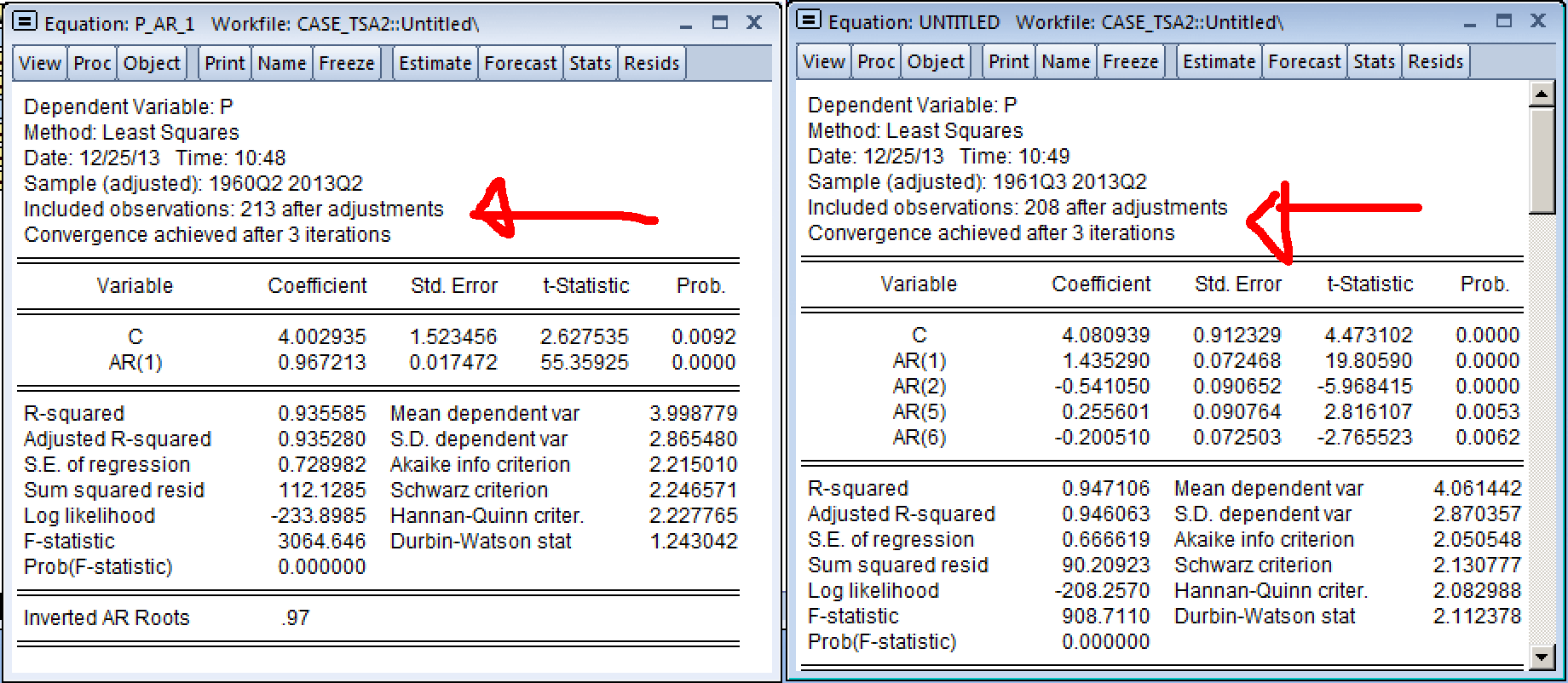
Task: Click 'Sample (adjusted): 1961Q3 2013Q2' line
Action: tap(977, 182)
